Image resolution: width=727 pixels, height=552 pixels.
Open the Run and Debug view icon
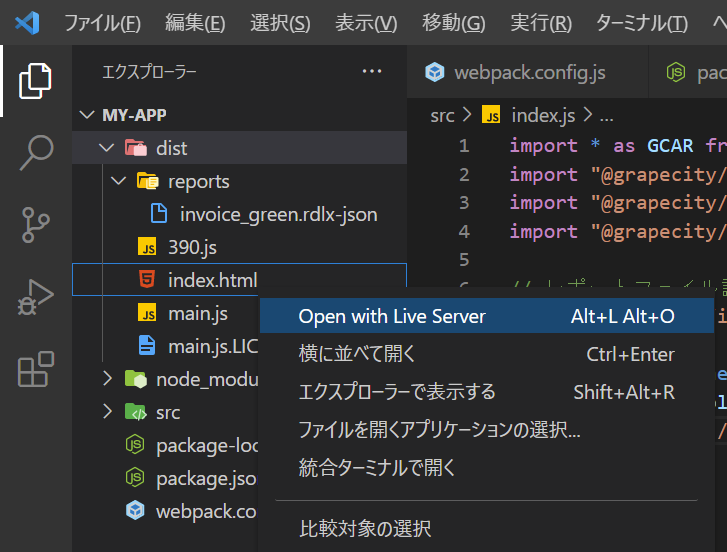36,297
